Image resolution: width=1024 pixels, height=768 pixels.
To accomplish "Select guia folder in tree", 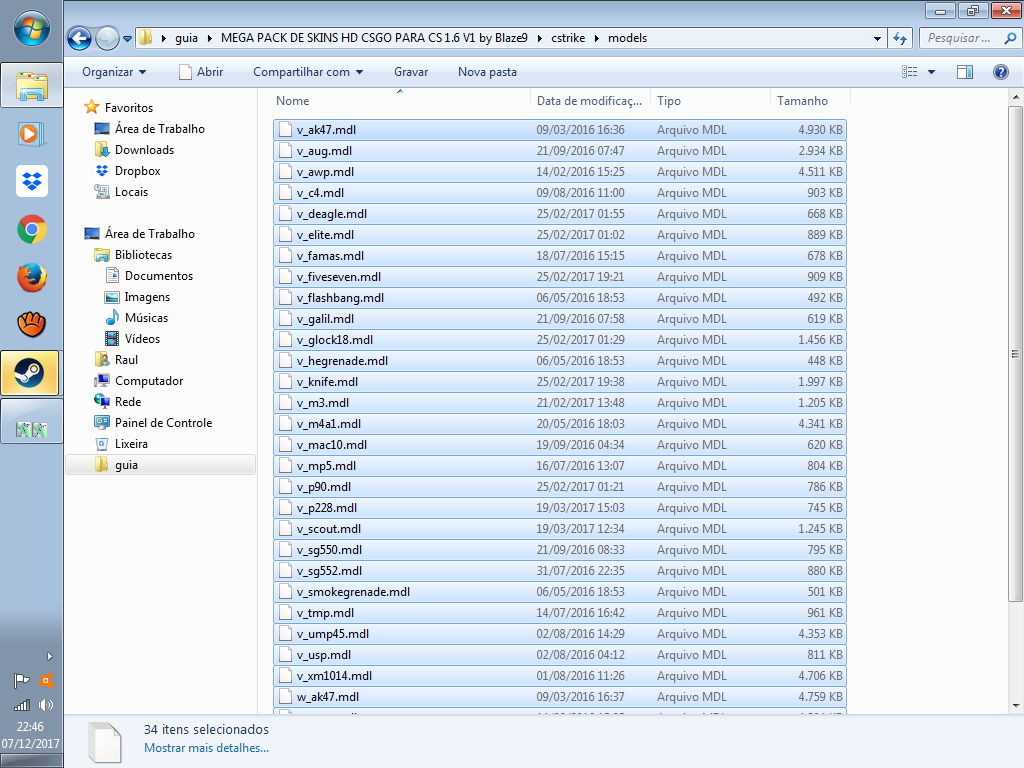I will tap(161, 464).
